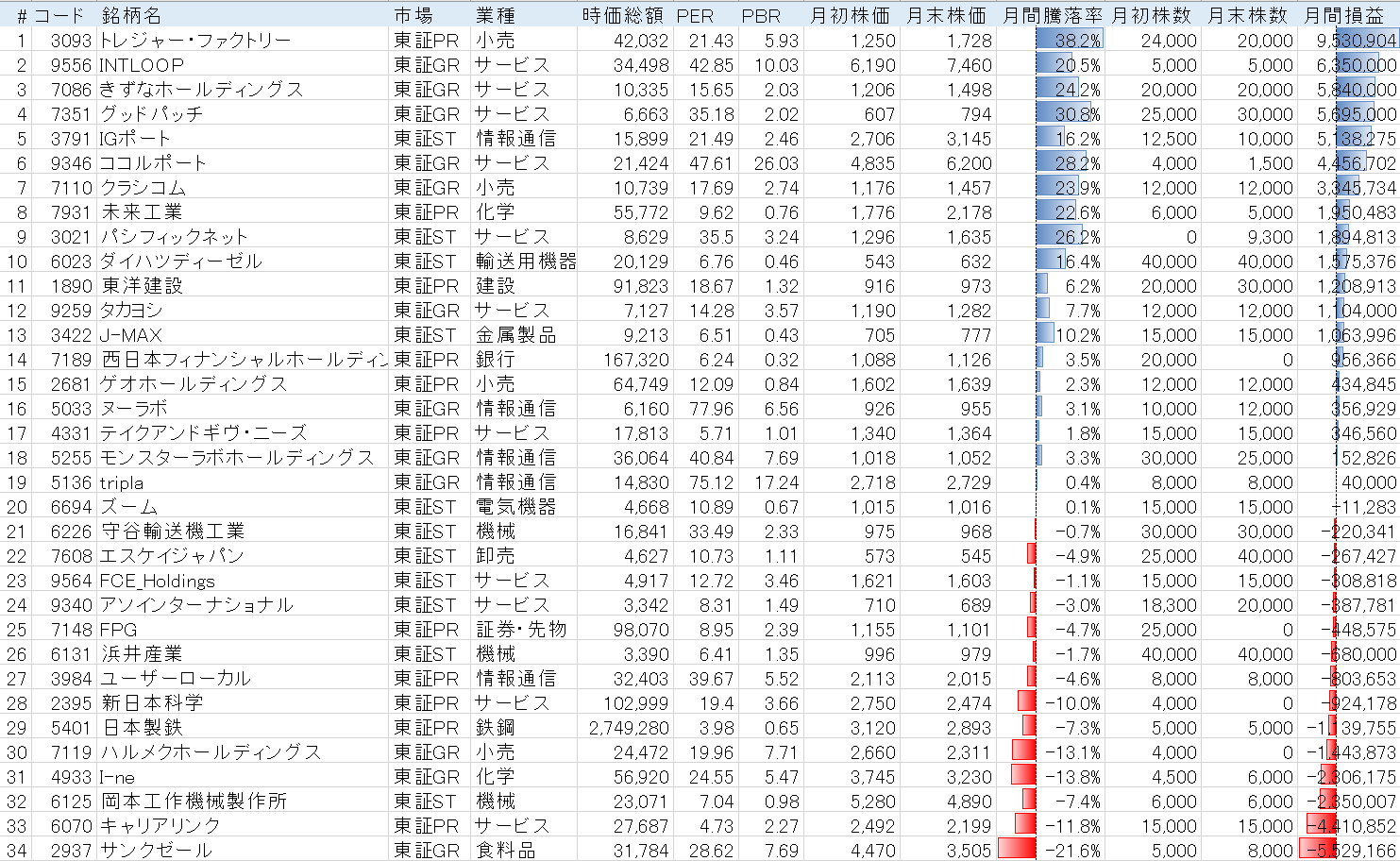
Task: Click the 未来工業 name cell
Action: [x=242, y=212]
